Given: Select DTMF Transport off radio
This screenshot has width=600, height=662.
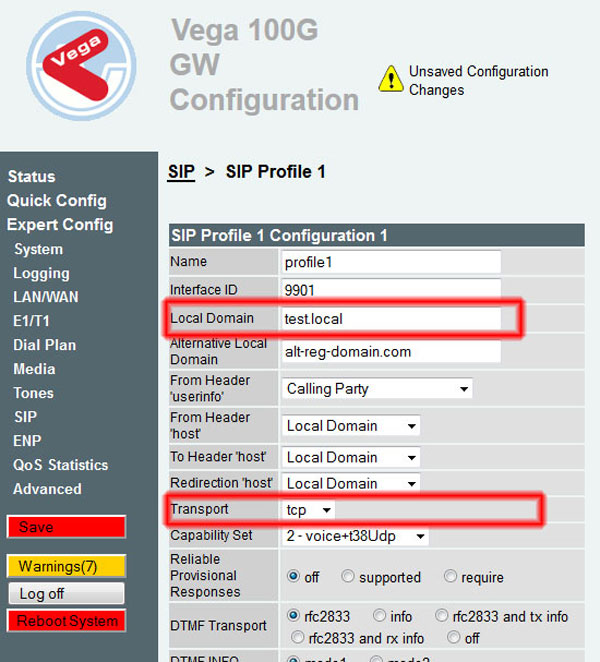Looking at the screenshot, I should point(453,637).
